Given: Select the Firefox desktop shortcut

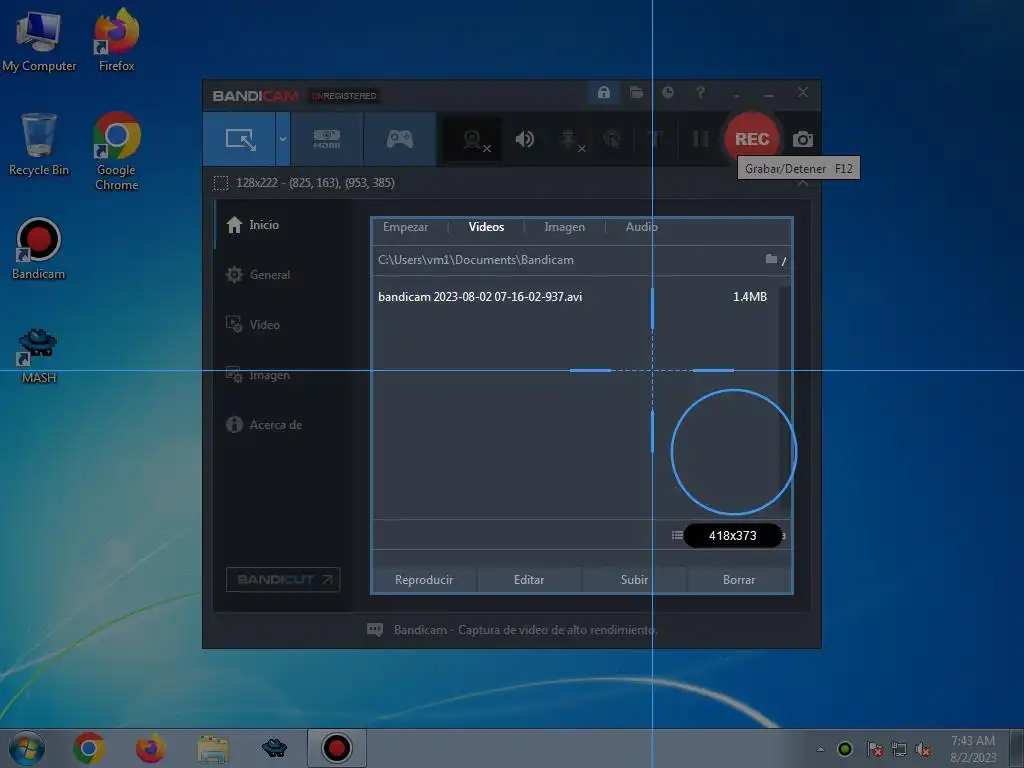Looking at the screenshot, I should point(116,40).
